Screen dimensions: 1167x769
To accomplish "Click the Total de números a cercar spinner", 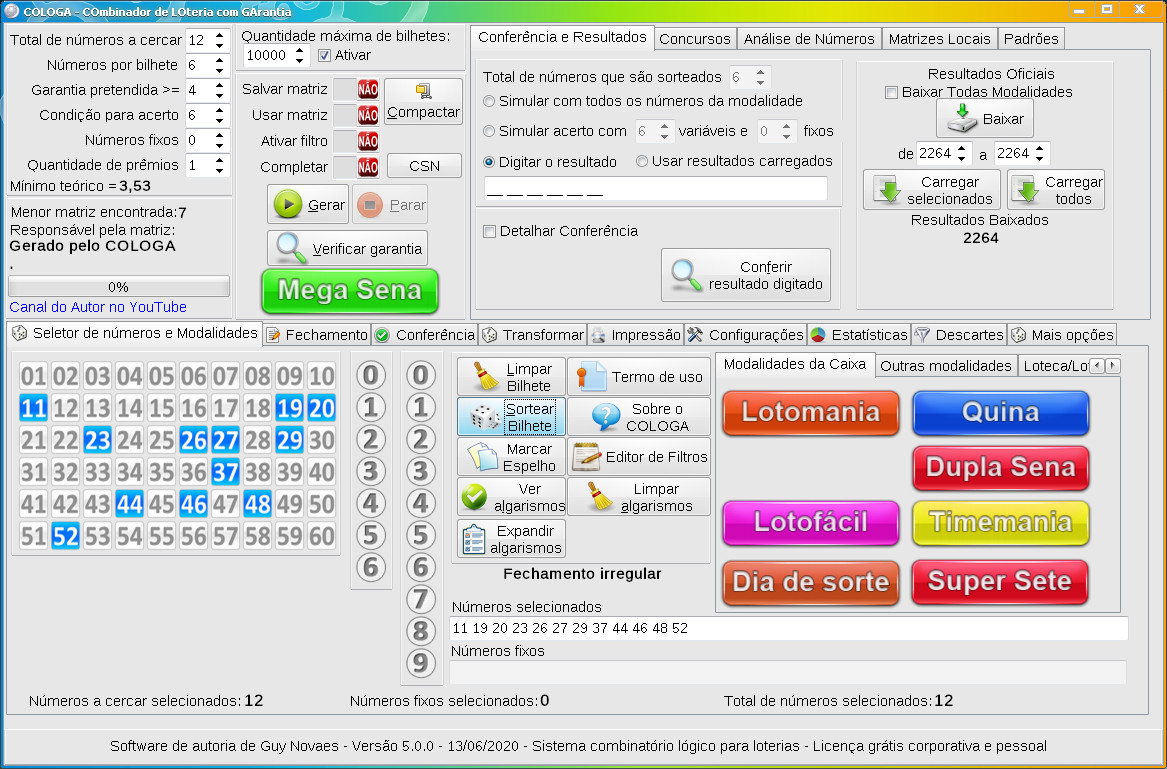I will [208, 40].
